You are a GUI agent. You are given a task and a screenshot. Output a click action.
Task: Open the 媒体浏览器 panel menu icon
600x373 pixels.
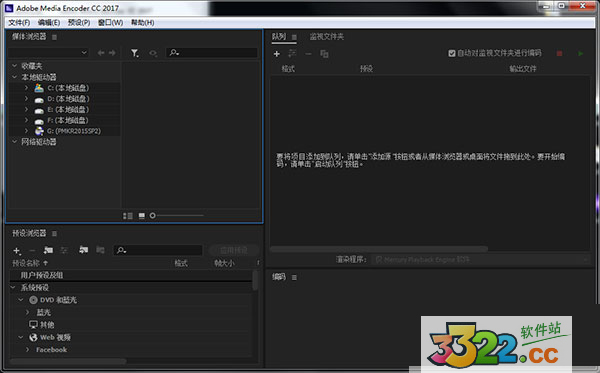(54, 37)
